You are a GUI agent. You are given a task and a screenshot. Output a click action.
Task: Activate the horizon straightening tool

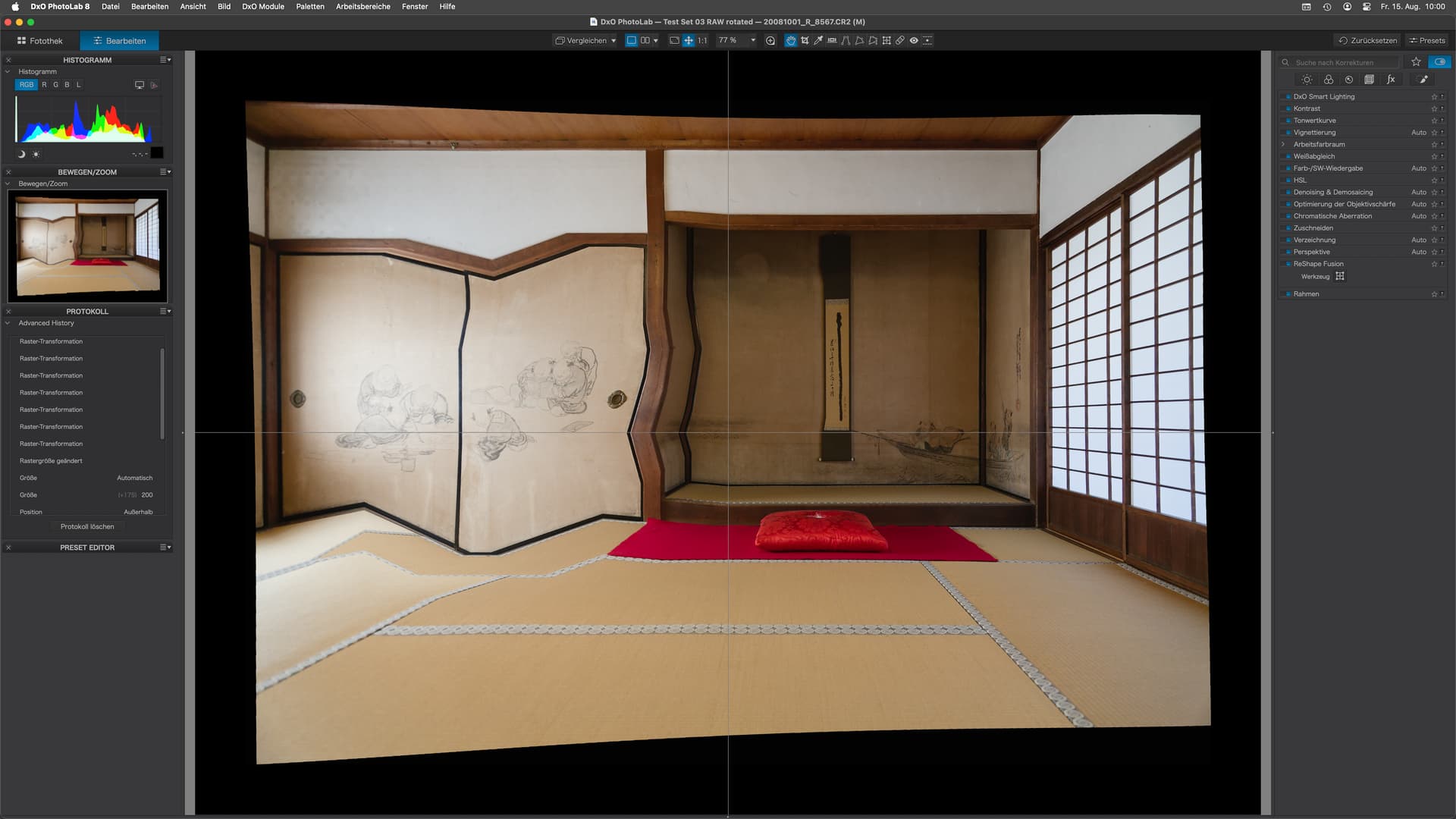832,40
